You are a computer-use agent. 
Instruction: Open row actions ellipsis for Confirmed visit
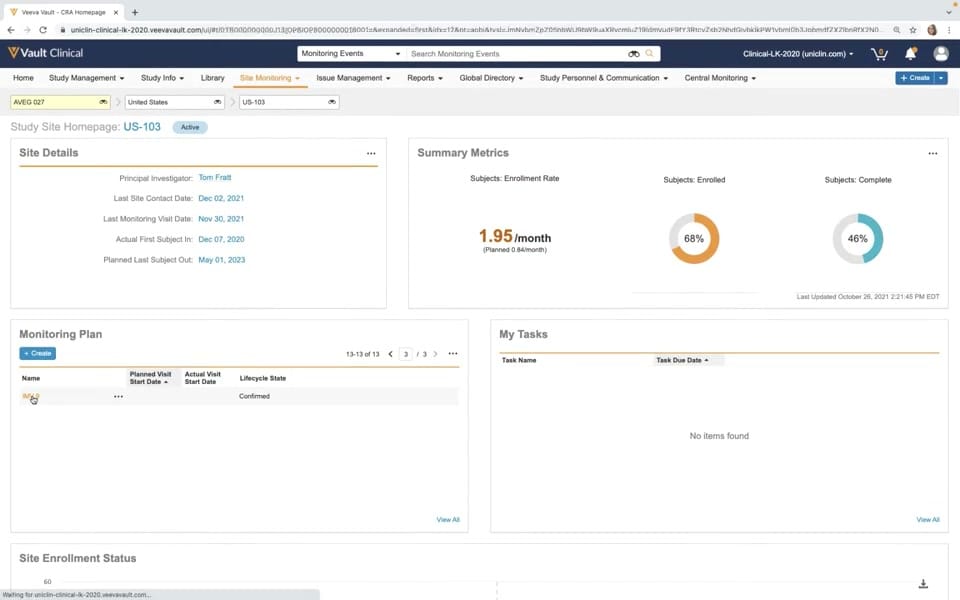click(118, 397)
